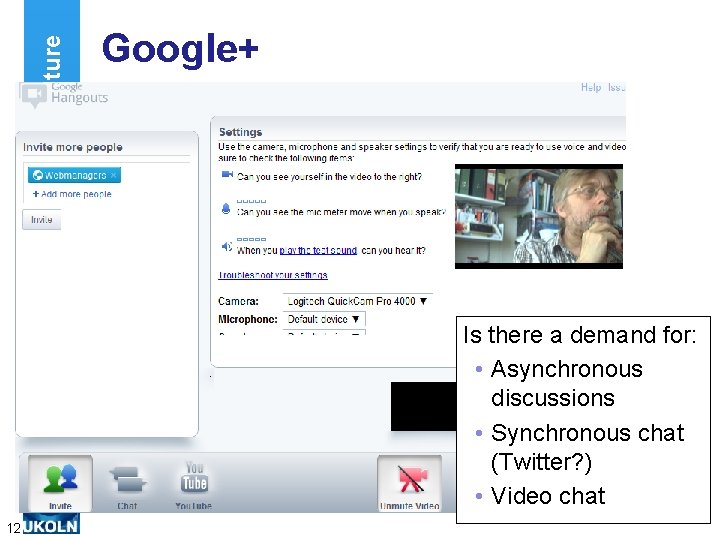Open the Invite people panel icon

point(60,483)
